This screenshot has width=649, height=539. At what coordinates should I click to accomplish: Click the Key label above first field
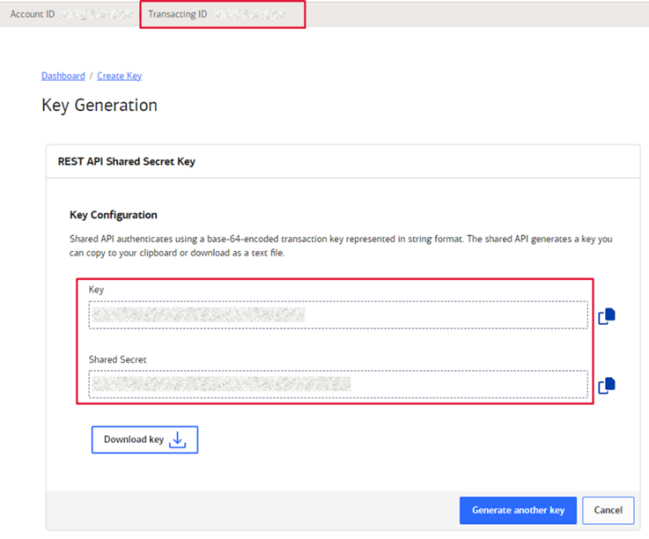pyautogui.click(x=96, y=290)
